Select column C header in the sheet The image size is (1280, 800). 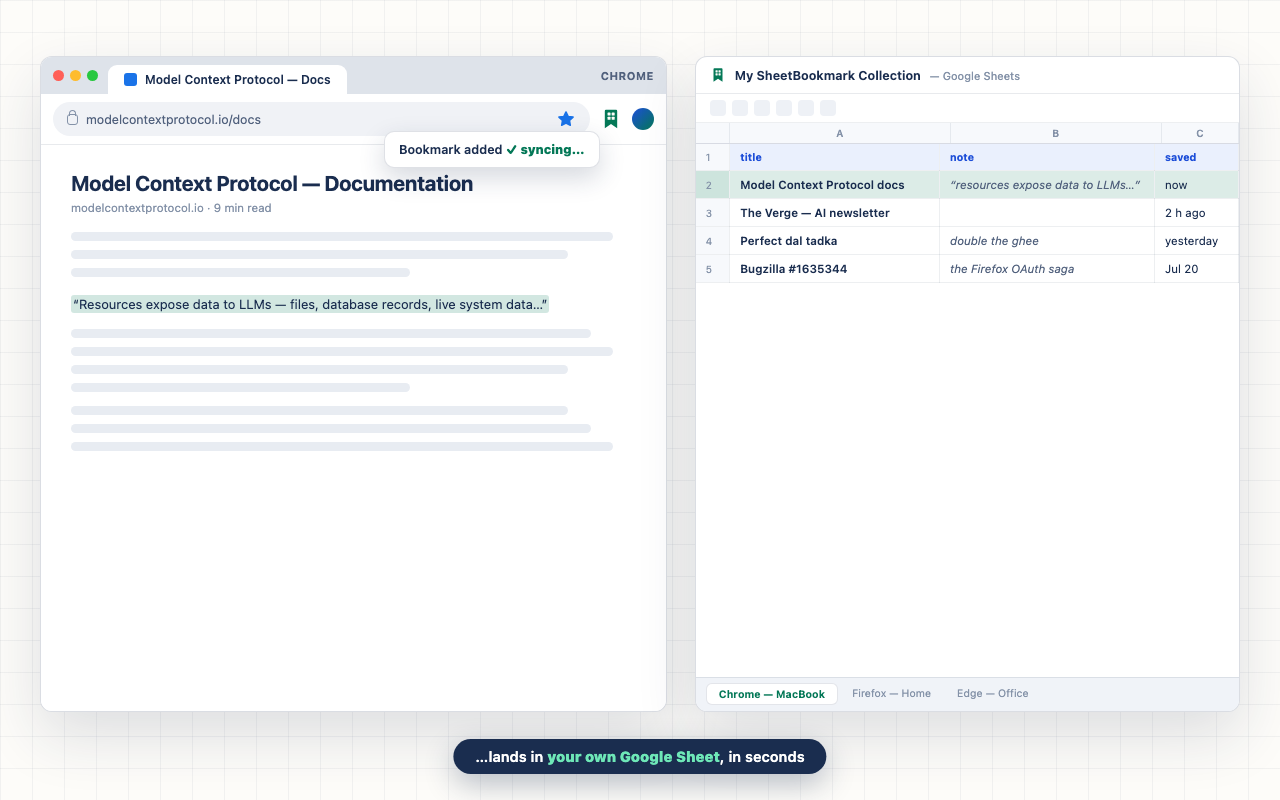tap(1200, 133)
